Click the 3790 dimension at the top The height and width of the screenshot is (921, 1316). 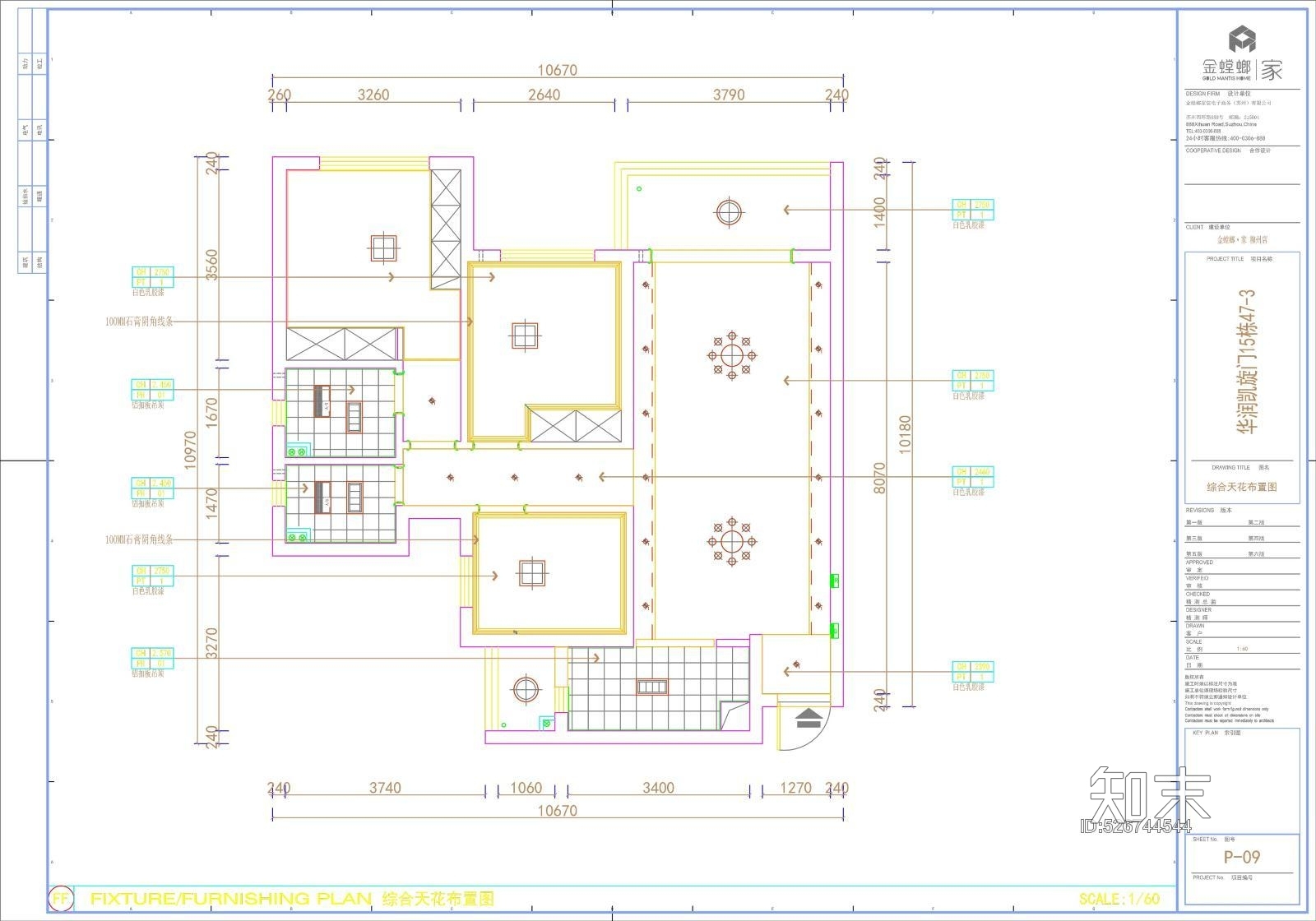(x=729, y=95)
